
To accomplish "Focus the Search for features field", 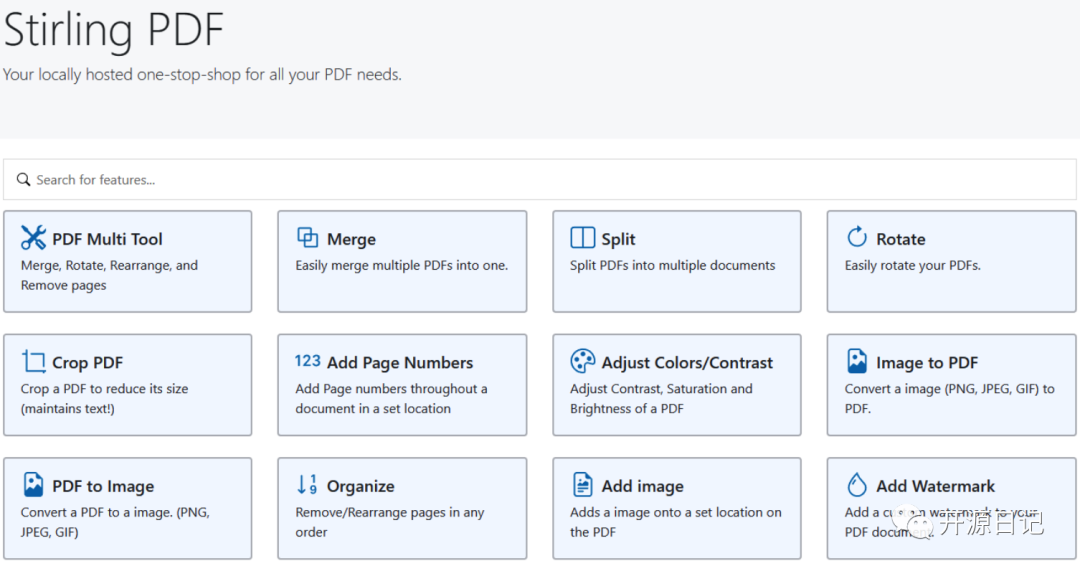I will pyautogui.click(x=539, y=179).
